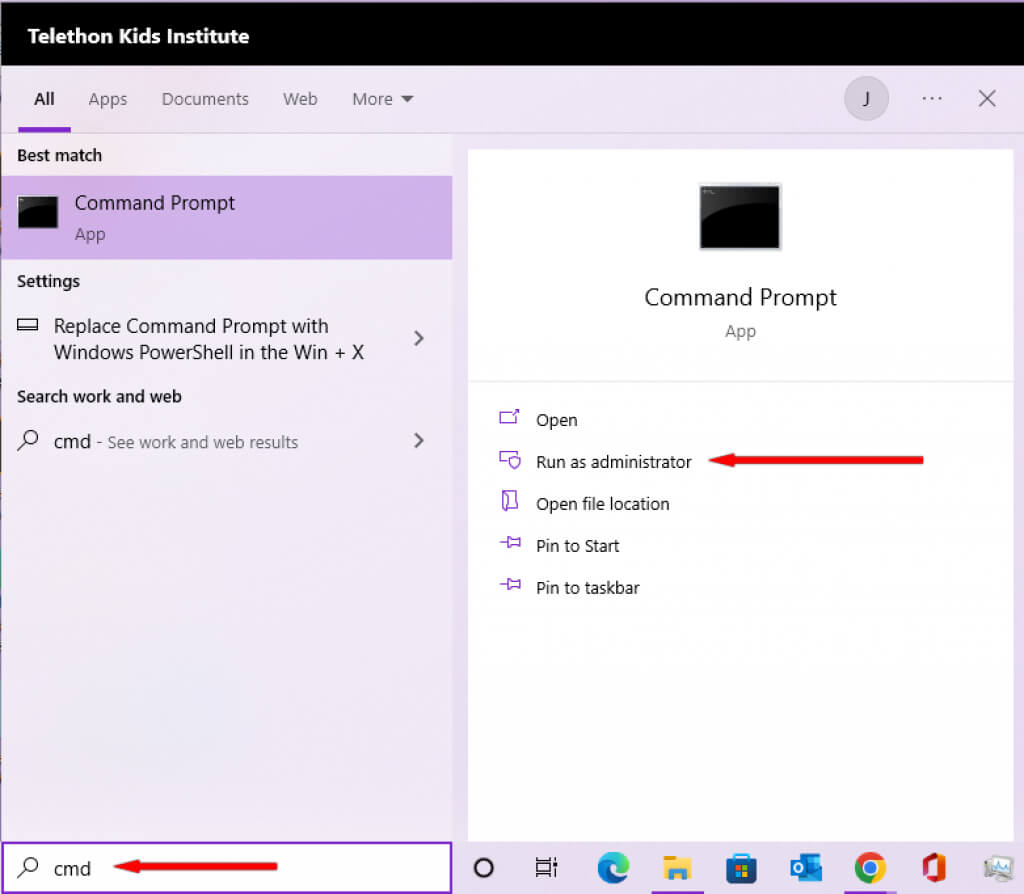Select Pin to Start

click(x=577, y=545)
